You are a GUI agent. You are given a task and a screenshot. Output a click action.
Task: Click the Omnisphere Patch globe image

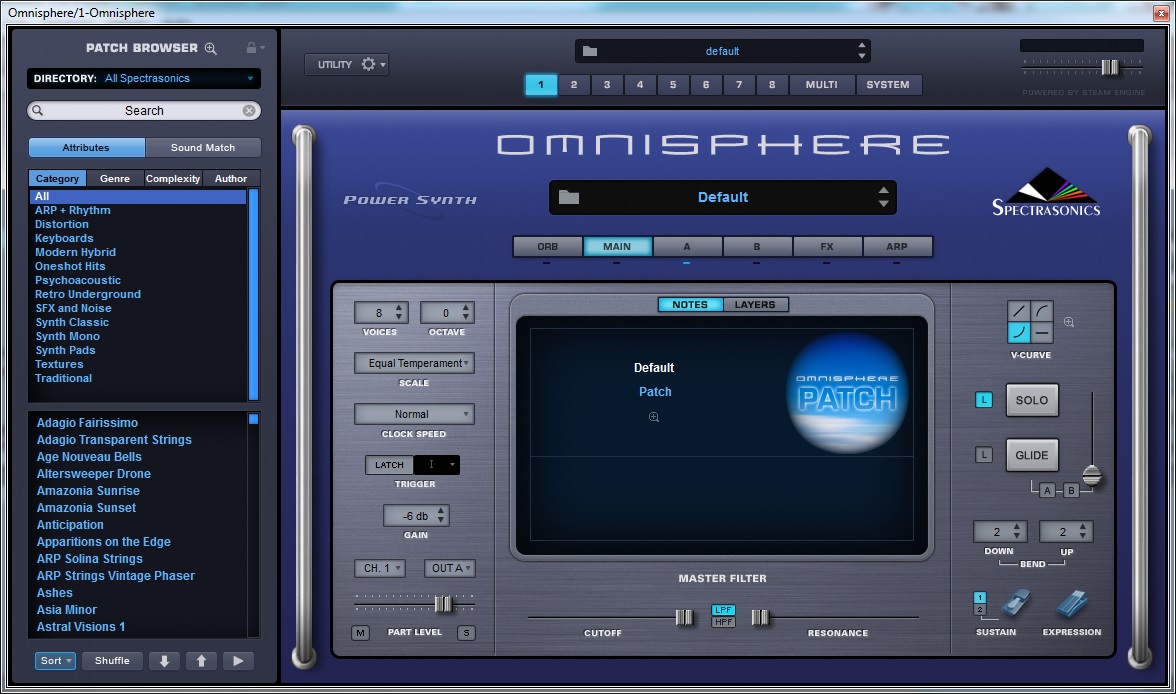coord(848,392)
